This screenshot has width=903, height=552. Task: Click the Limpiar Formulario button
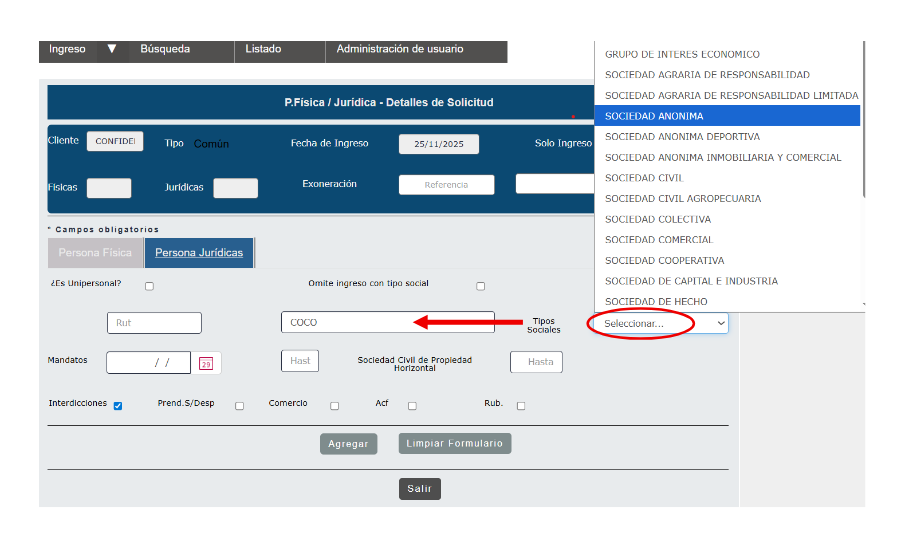tap(455, 443)
